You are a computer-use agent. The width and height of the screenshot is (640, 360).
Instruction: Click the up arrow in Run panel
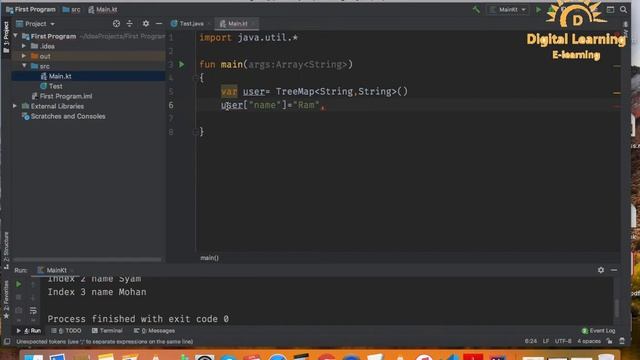[x=33, y=284]
